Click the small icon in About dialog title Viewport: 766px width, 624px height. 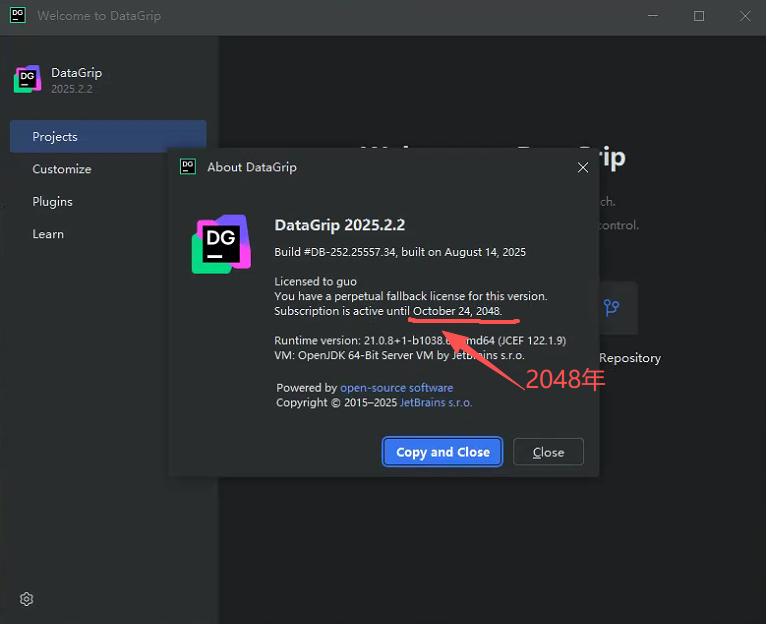pyautogui.click(x=188, y=167)
